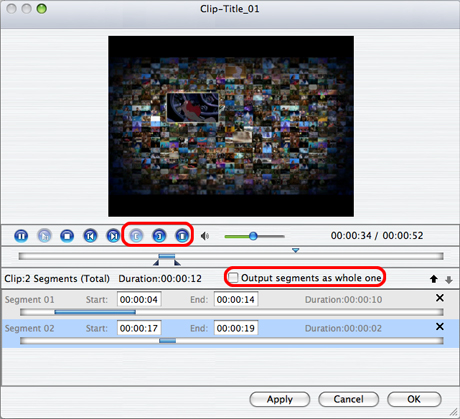Image resolution: width=460 pixels, height=419 pixels.
Task: Select the blue clip range on main timeline
Action: point(167,256)
